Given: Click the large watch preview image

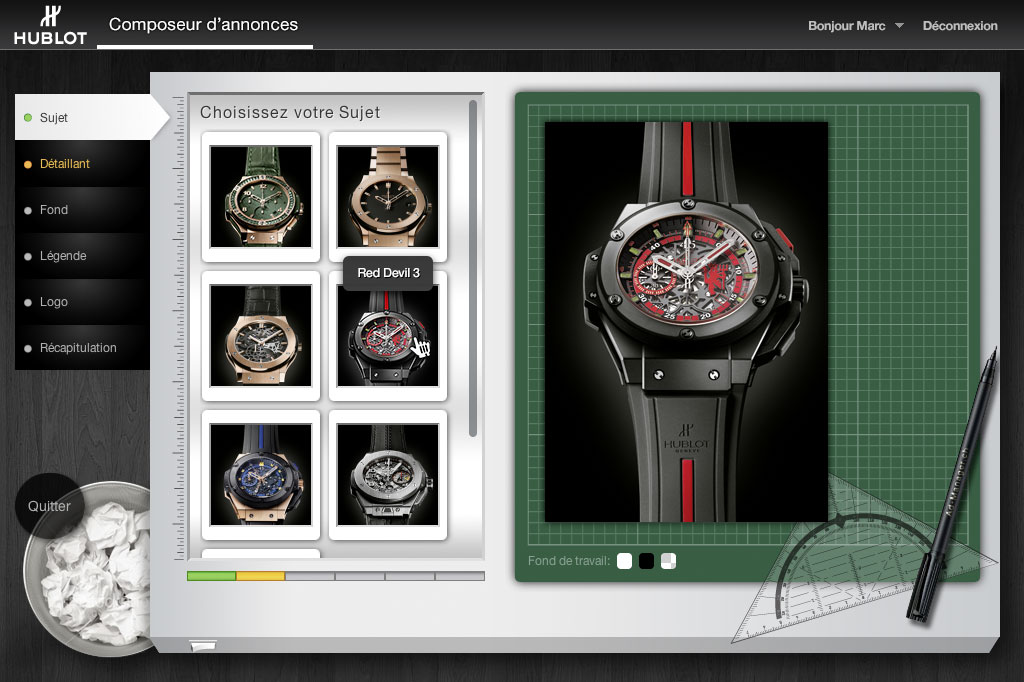Looking at the screenshot, I should [686, 322].
